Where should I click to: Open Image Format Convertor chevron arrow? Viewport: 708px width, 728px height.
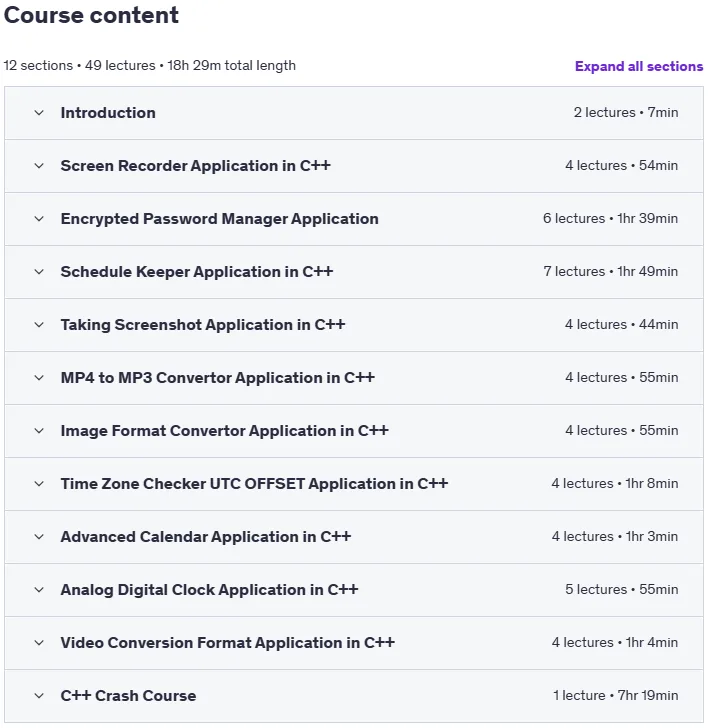(39, 430)
